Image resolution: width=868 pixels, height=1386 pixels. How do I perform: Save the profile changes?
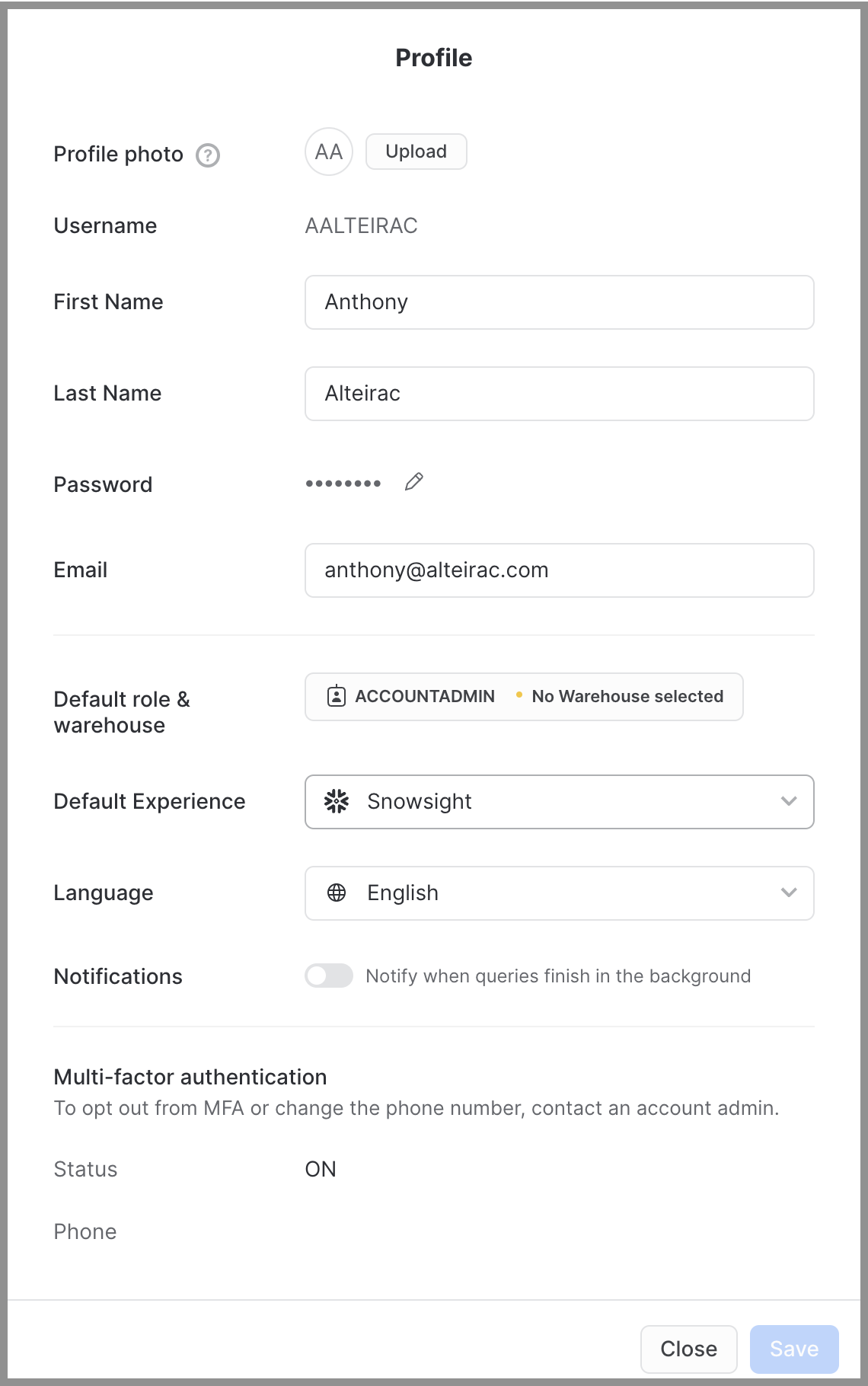794,1349
